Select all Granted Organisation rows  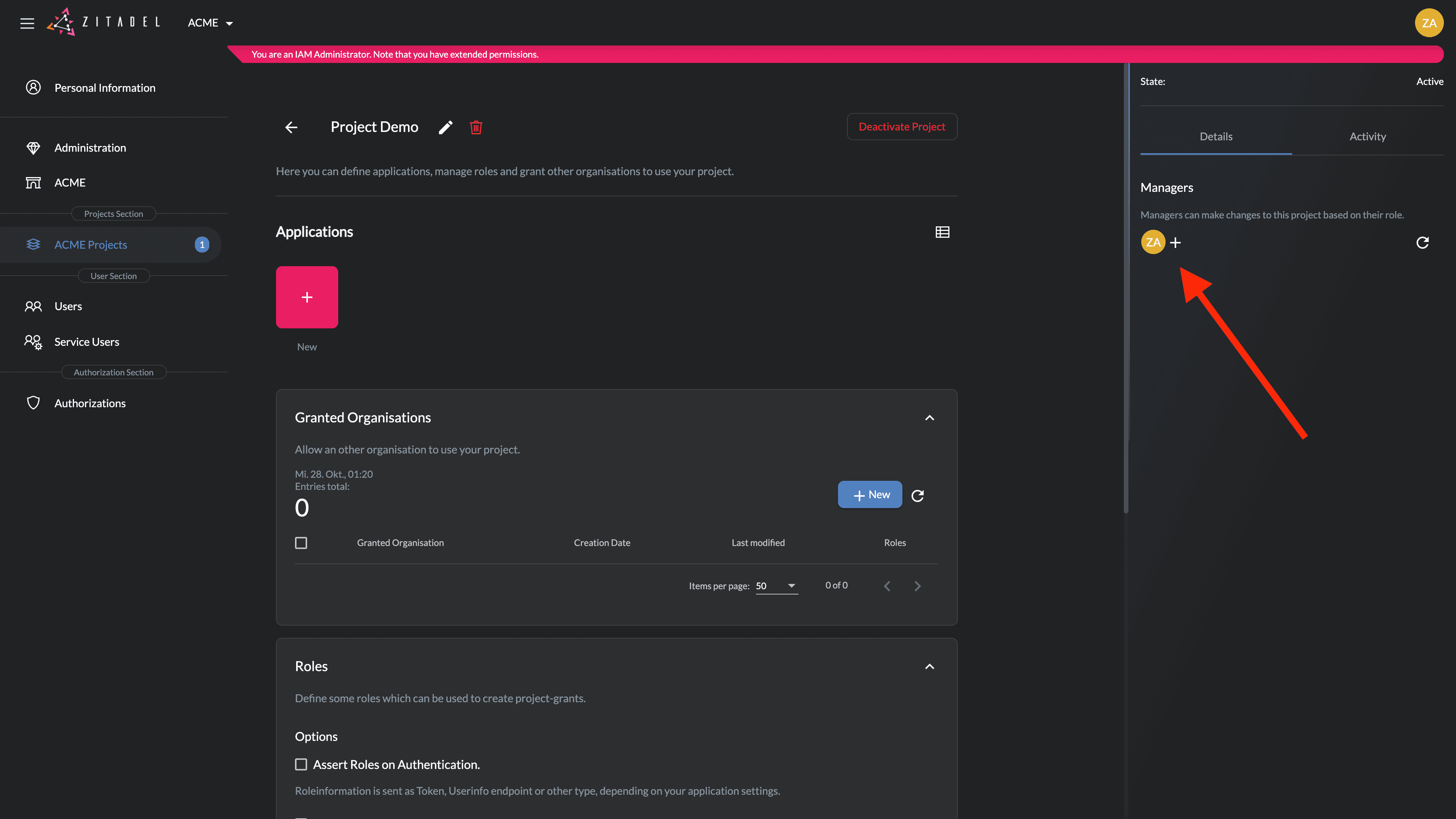[301, 543]
